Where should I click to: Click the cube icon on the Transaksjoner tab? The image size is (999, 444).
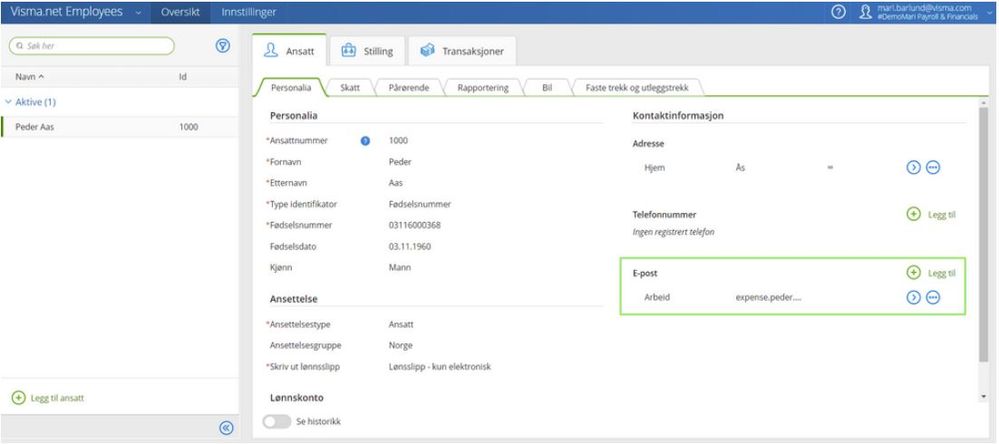[x=428, y=51]
